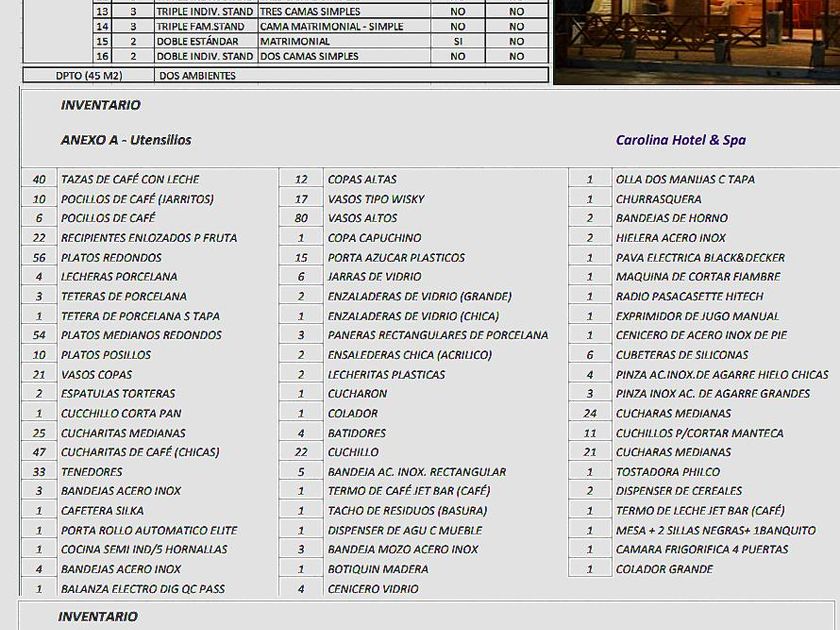The height and width of the screenshot is (630, 840).
Task: Click 'CUBETERAS DE SILICONAS' cell
Action: tap(681, 355)
